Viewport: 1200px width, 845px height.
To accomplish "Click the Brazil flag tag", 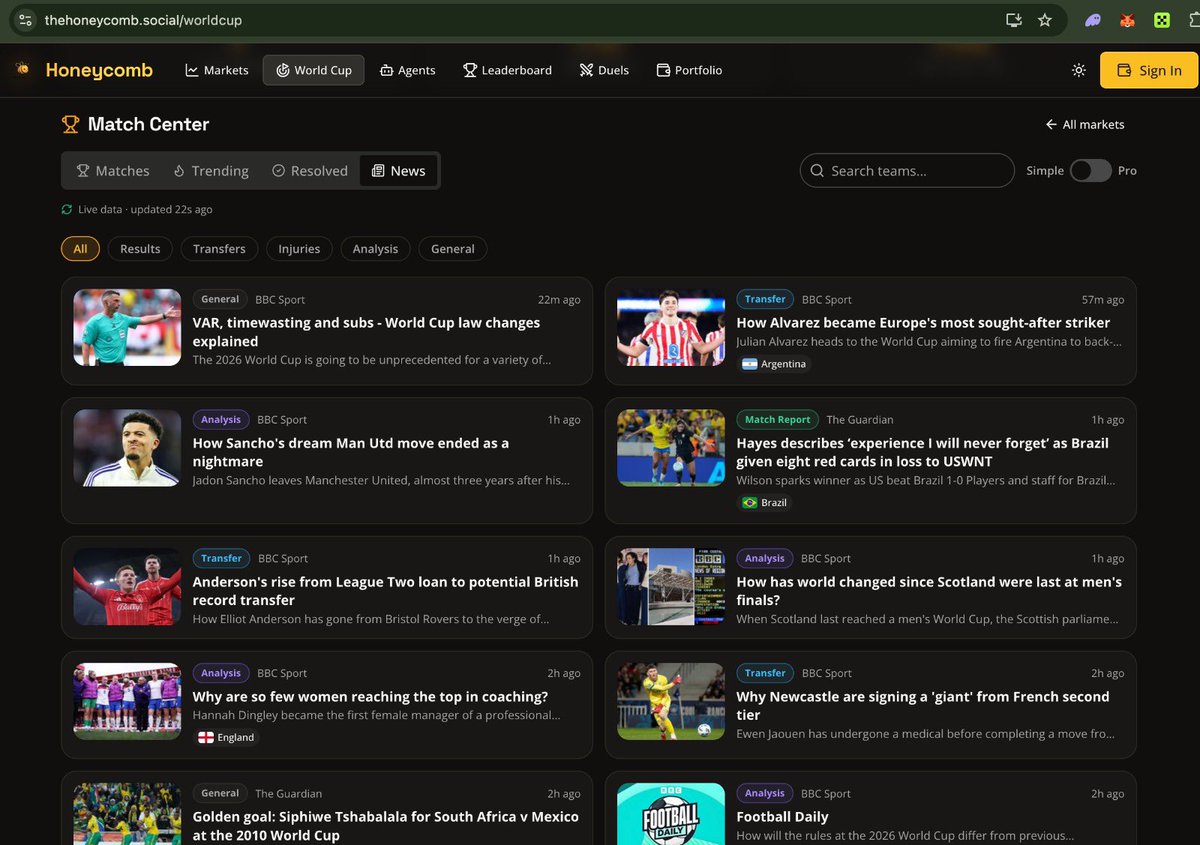I will 764,502.
